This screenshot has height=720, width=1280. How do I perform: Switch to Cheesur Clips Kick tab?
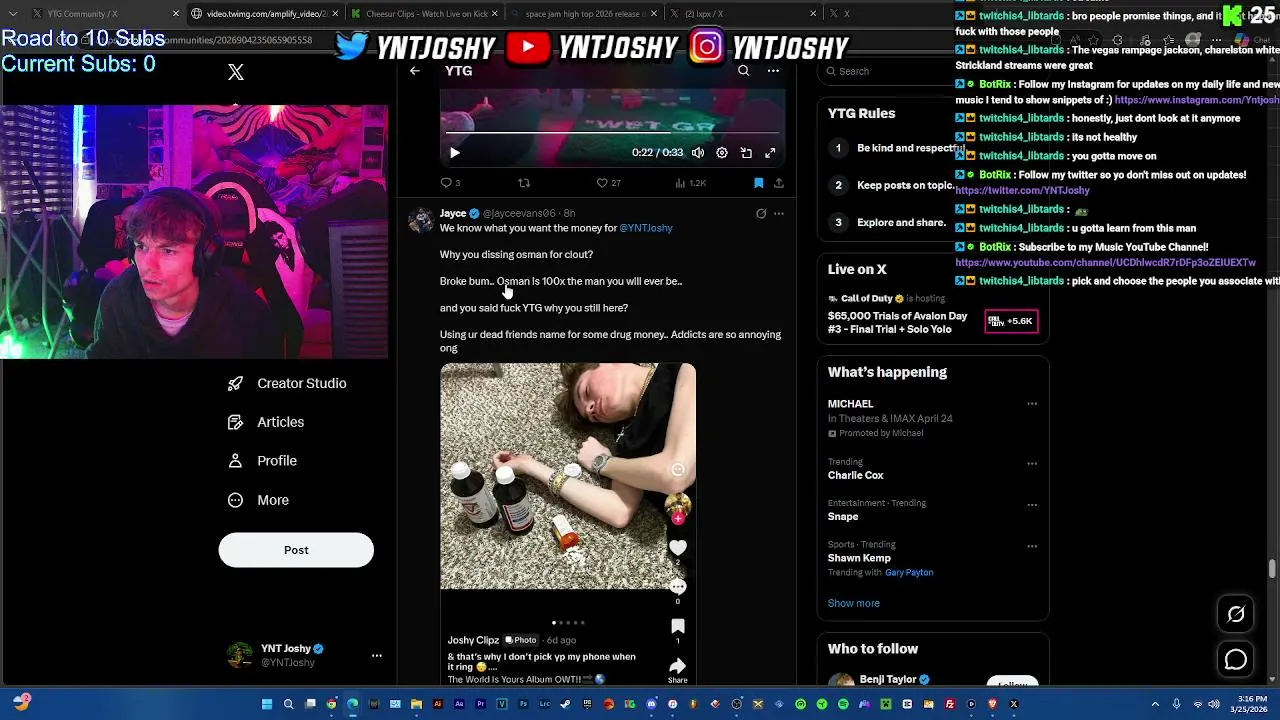(x=425, y=14)
